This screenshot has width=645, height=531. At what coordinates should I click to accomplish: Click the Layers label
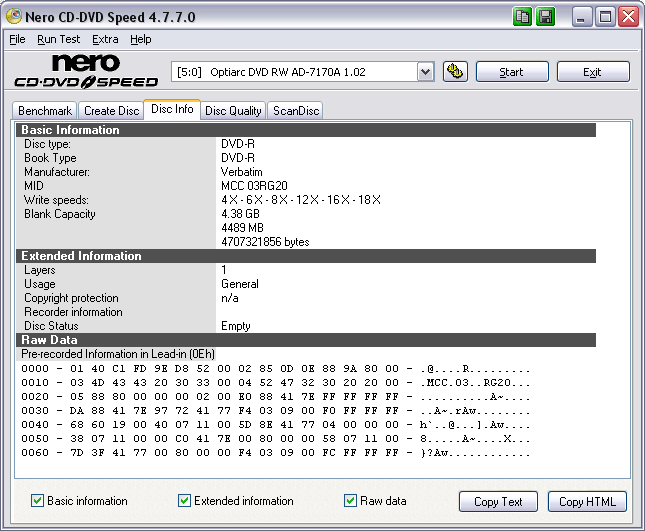pyautogui.click(x=39, y=270)
